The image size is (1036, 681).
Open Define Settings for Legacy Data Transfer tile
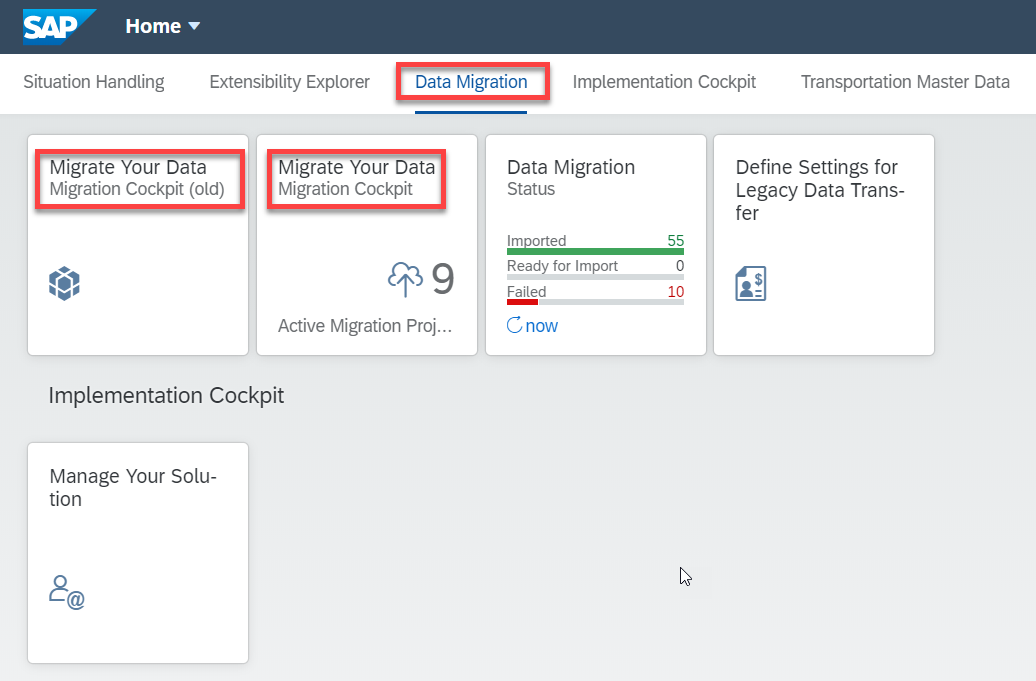[824, 245]
